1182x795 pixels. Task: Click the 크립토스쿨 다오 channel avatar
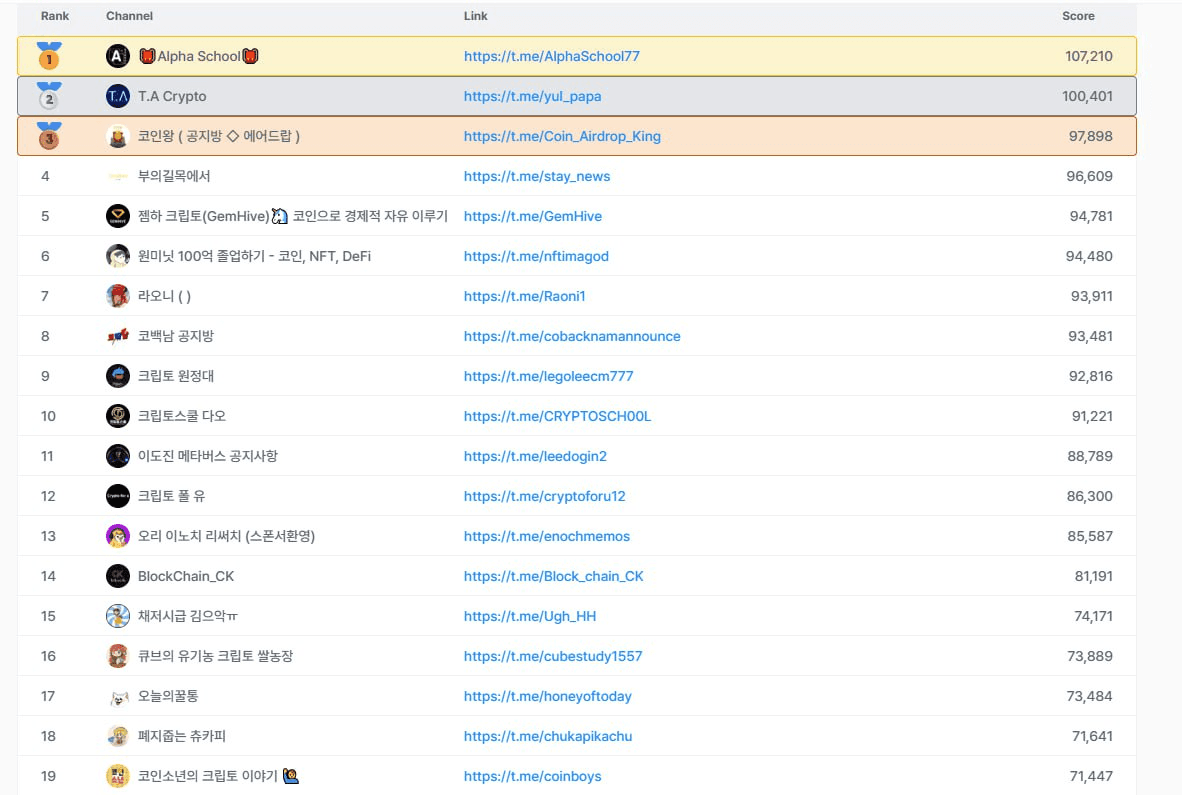pyautogui.click(x=118, y=416)
